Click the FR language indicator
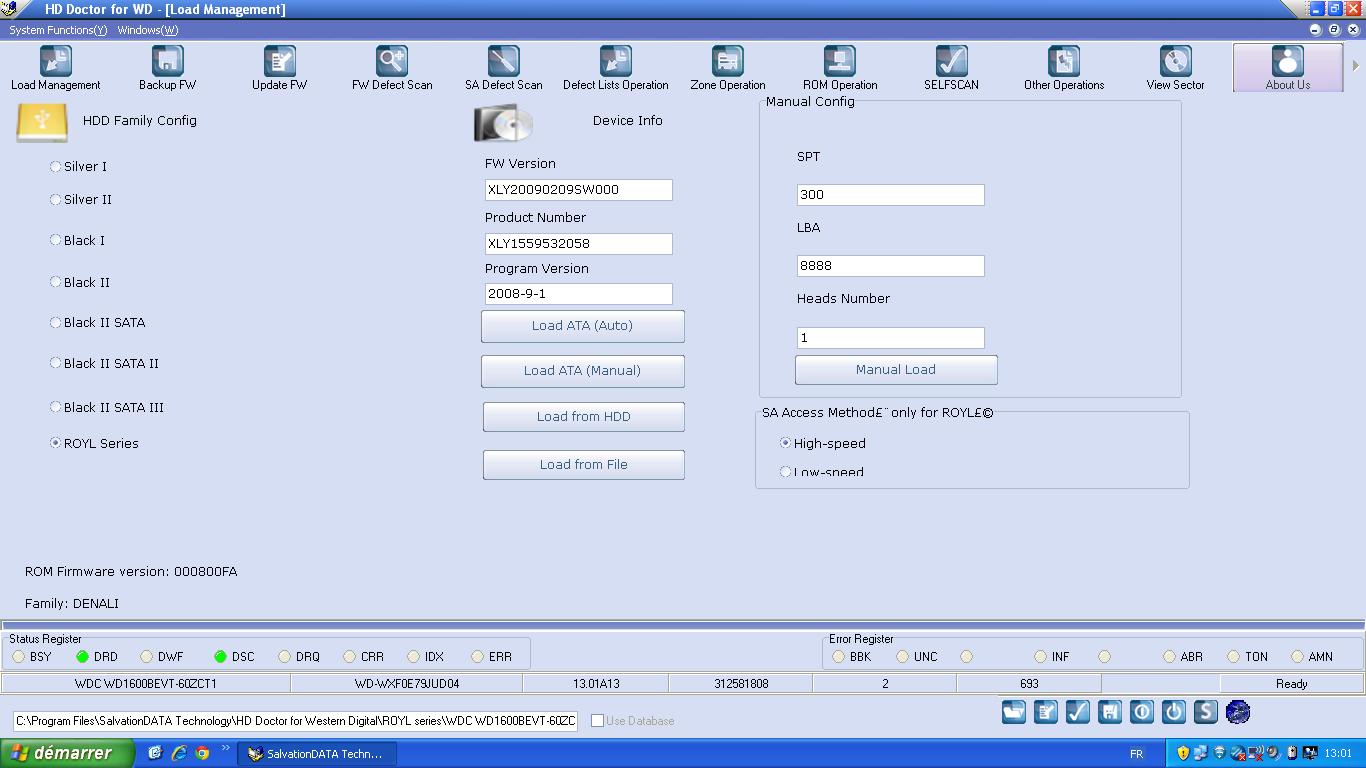 [x=1136, y=754]
